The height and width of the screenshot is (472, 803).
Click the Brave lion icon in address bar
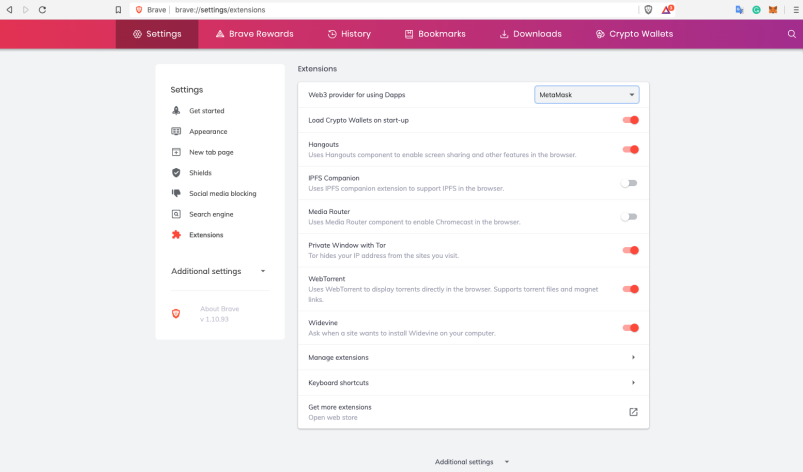[139, 10]
